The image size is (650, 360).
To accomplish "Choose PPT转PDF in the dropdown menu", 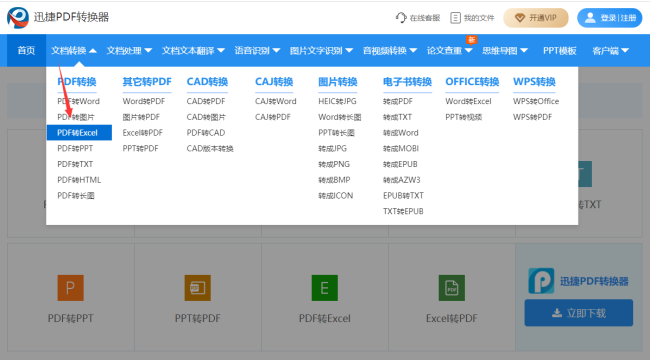I will (x=141, y=148).
